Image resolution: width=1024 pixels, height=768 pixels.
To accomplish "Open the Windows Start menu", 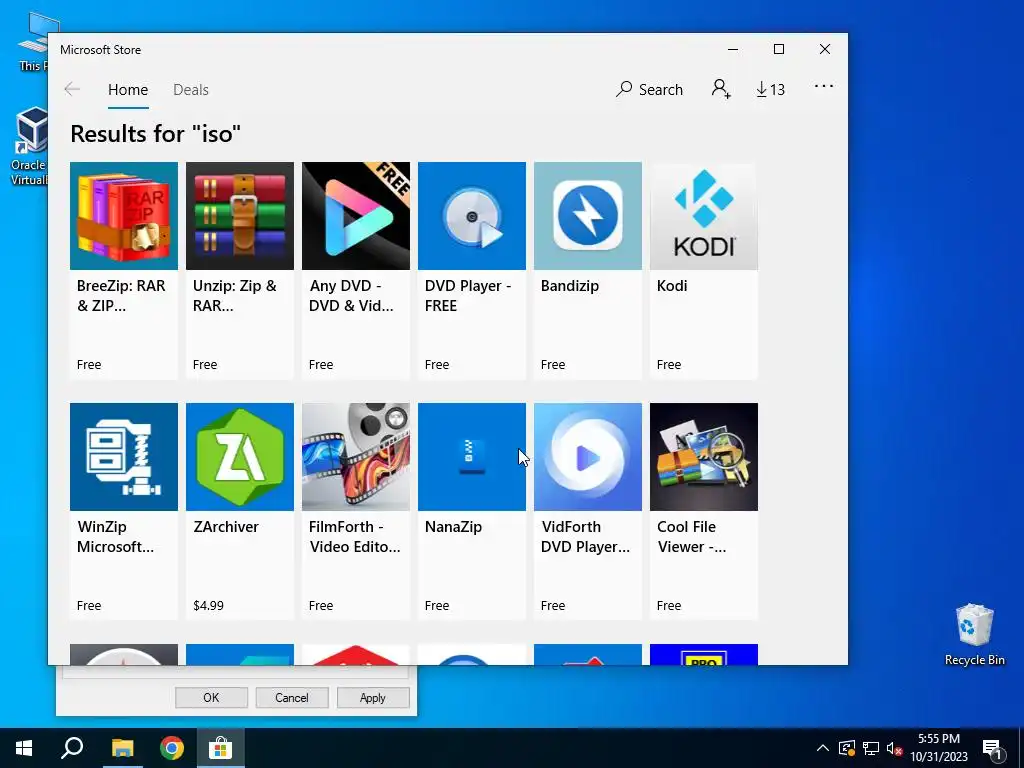I will pyautogui.click(x=24, y=748).
